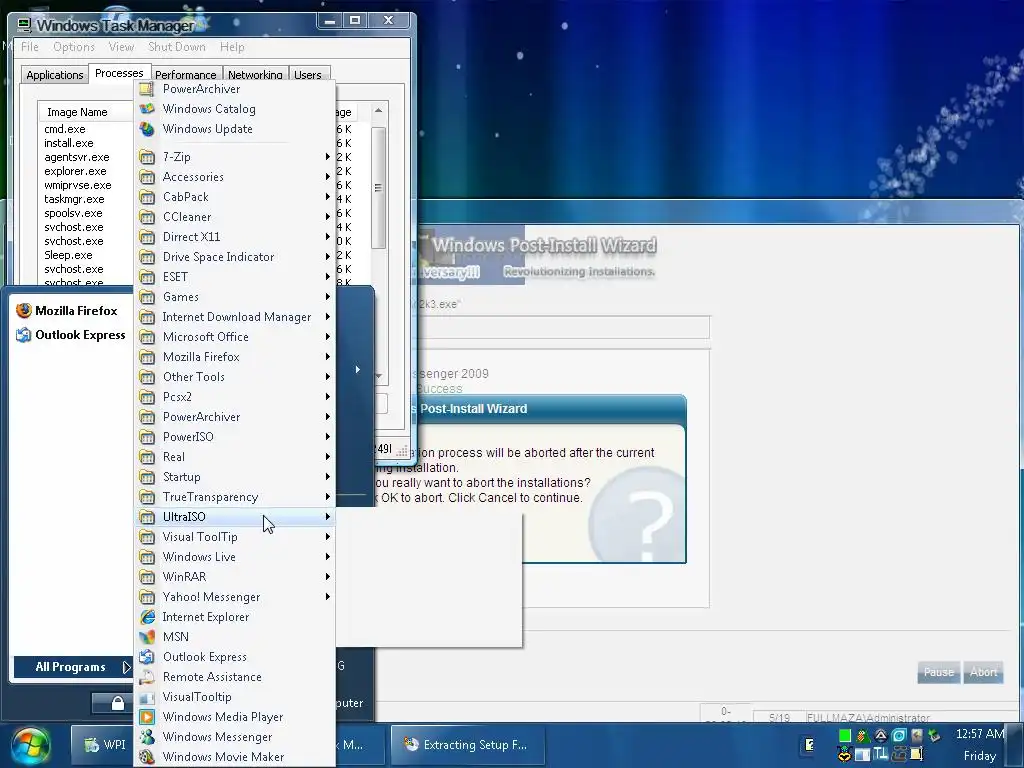Open the Drive Space Indicator folder

click(235, 257)
